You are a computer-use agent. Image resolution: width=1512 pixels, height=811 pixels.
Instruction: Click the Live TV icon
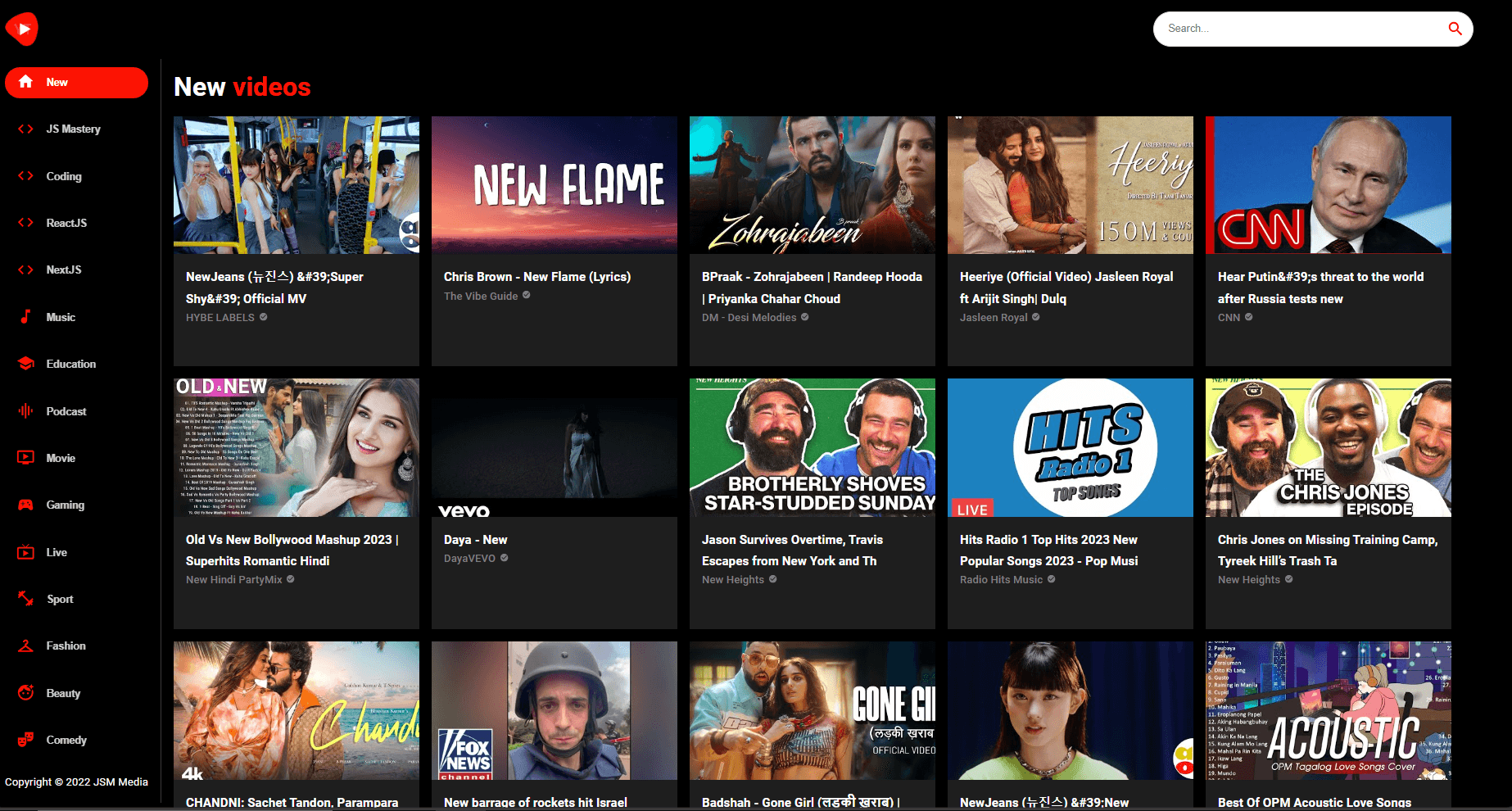pos(26,552)
